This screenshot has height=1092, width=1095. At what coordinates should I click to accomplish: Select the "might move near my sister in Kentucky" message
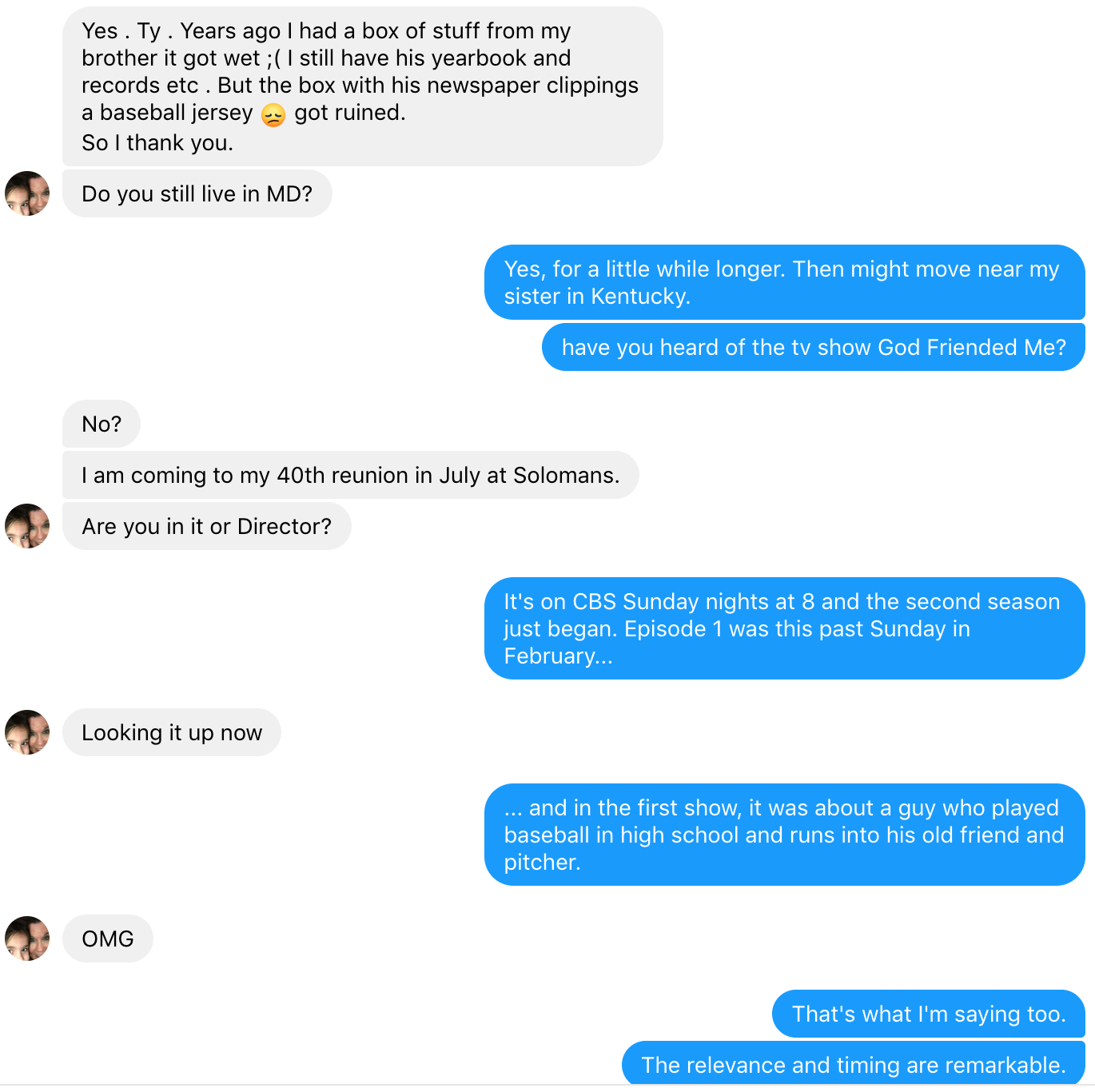click(783, 282)
